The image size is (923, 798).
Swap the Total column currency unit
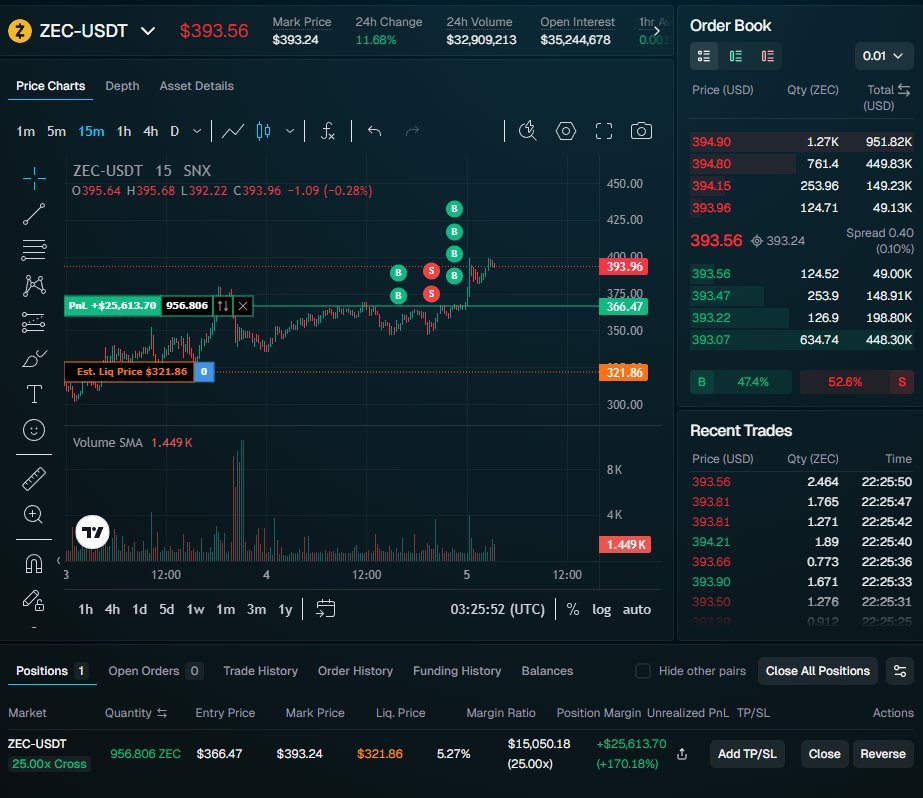(x=904, y=90)
